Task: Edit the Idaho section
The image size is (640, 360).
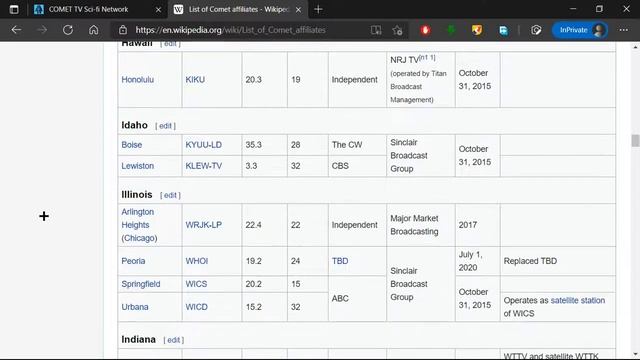Action: click(165, 126)
